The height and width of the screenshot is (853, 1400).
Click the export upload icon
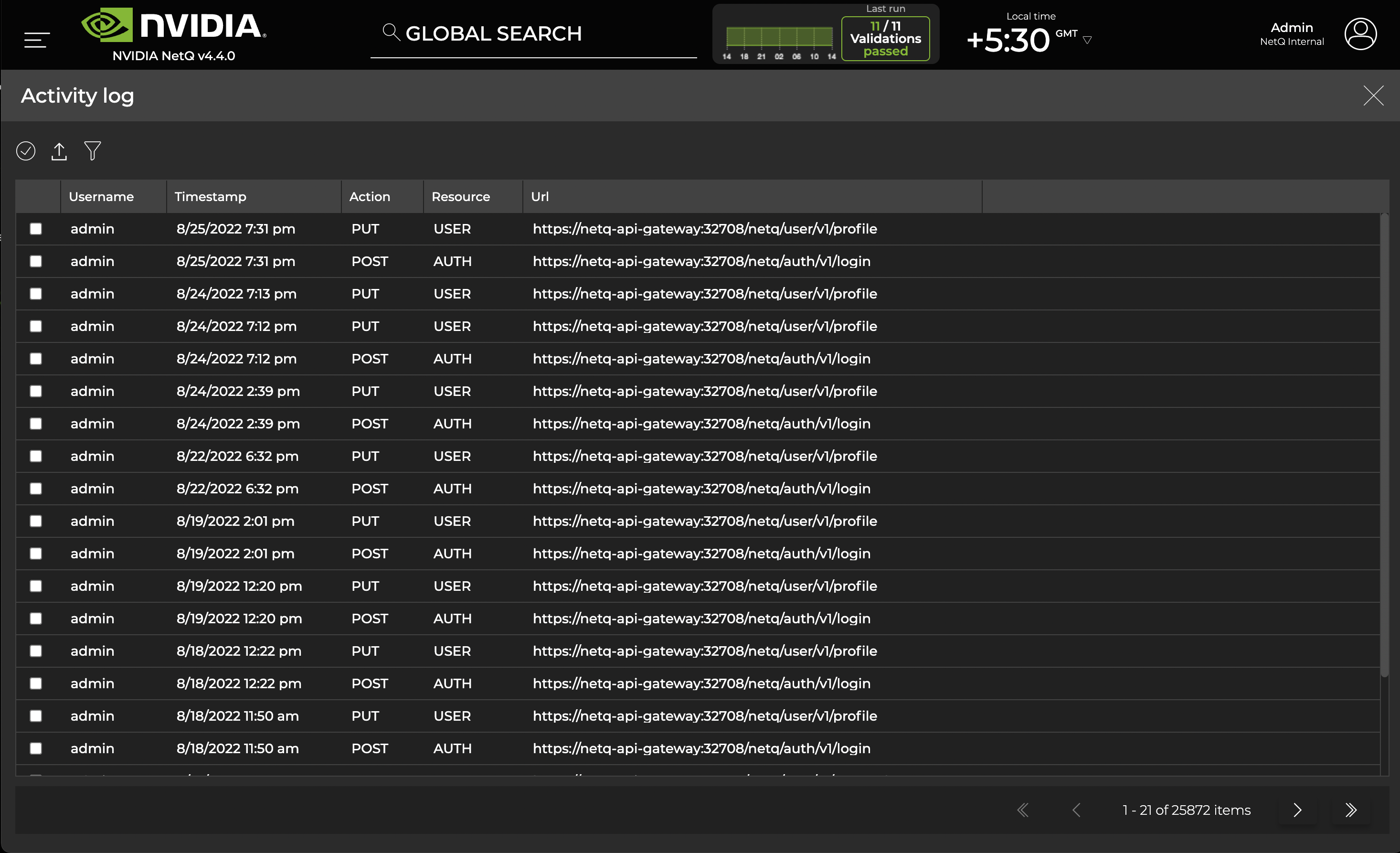coord(59,151)
